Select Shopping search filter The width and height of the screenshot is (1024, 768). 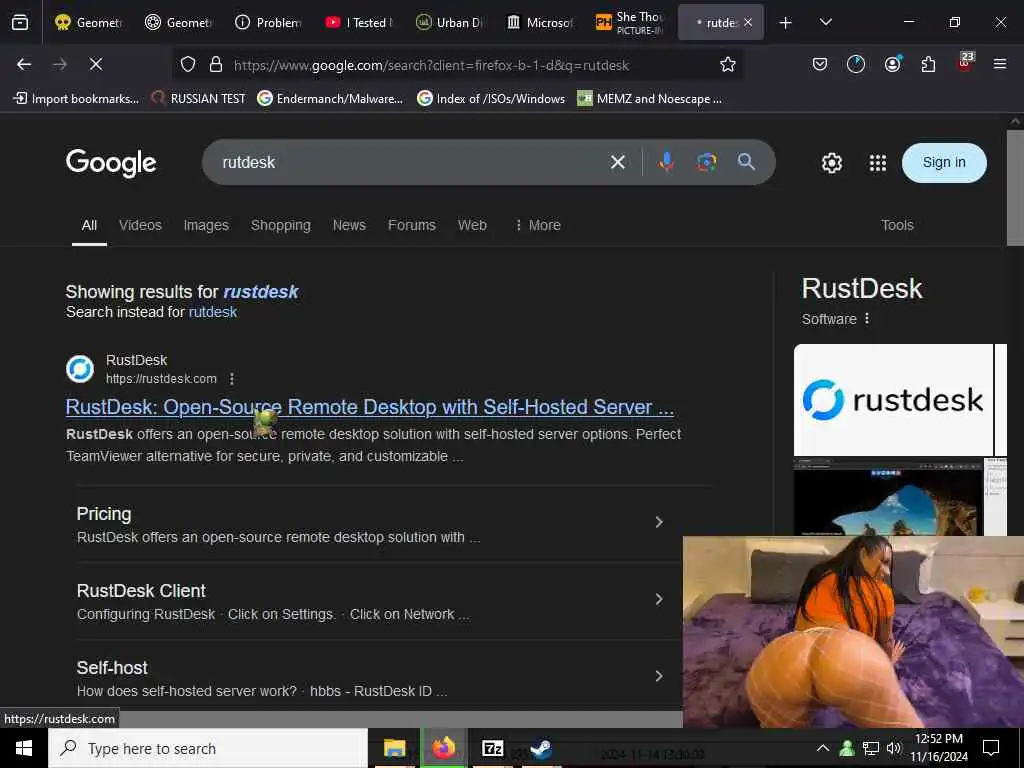281,225
